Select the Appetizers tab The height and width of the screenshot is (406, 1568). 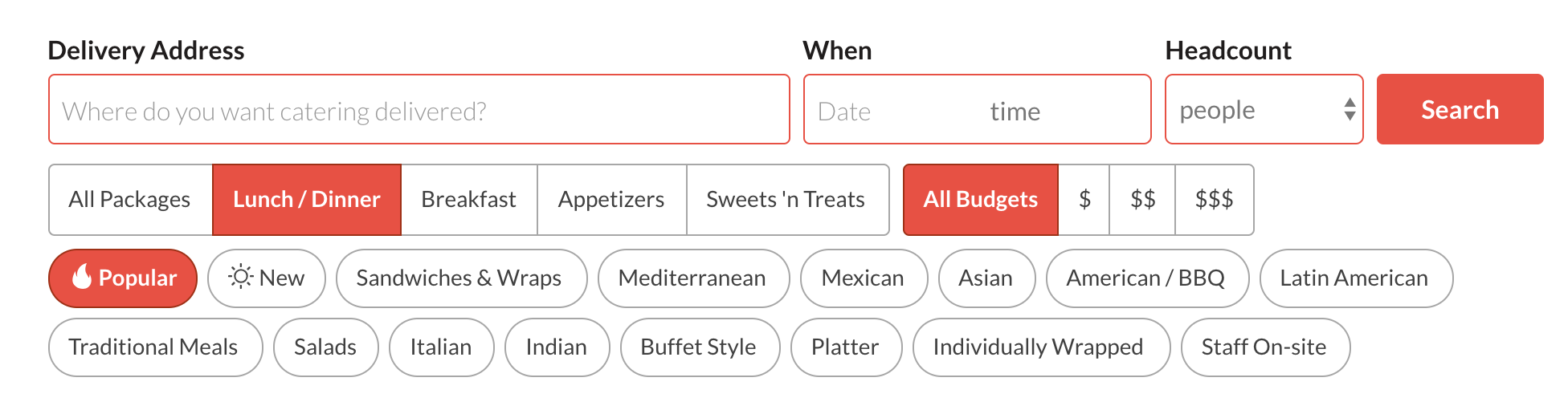[x=611, y=200]
